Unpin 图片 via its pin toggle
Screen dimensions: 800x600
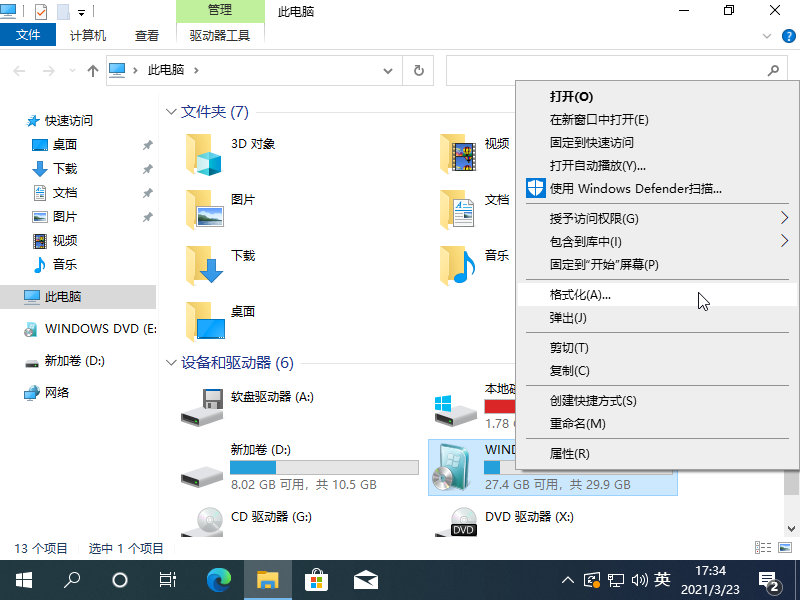[147, 216]
